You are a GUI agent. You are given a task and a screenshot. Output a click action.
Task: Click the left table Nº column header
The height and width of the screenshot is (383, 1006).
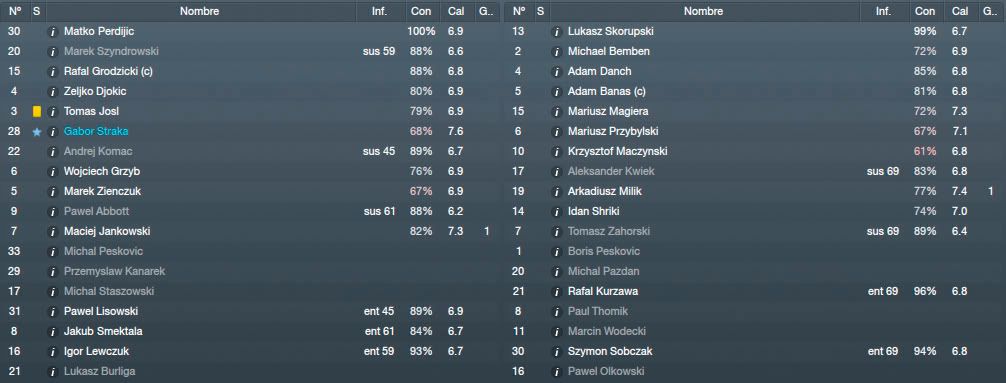pyautogui.click(x=15, y=11)
